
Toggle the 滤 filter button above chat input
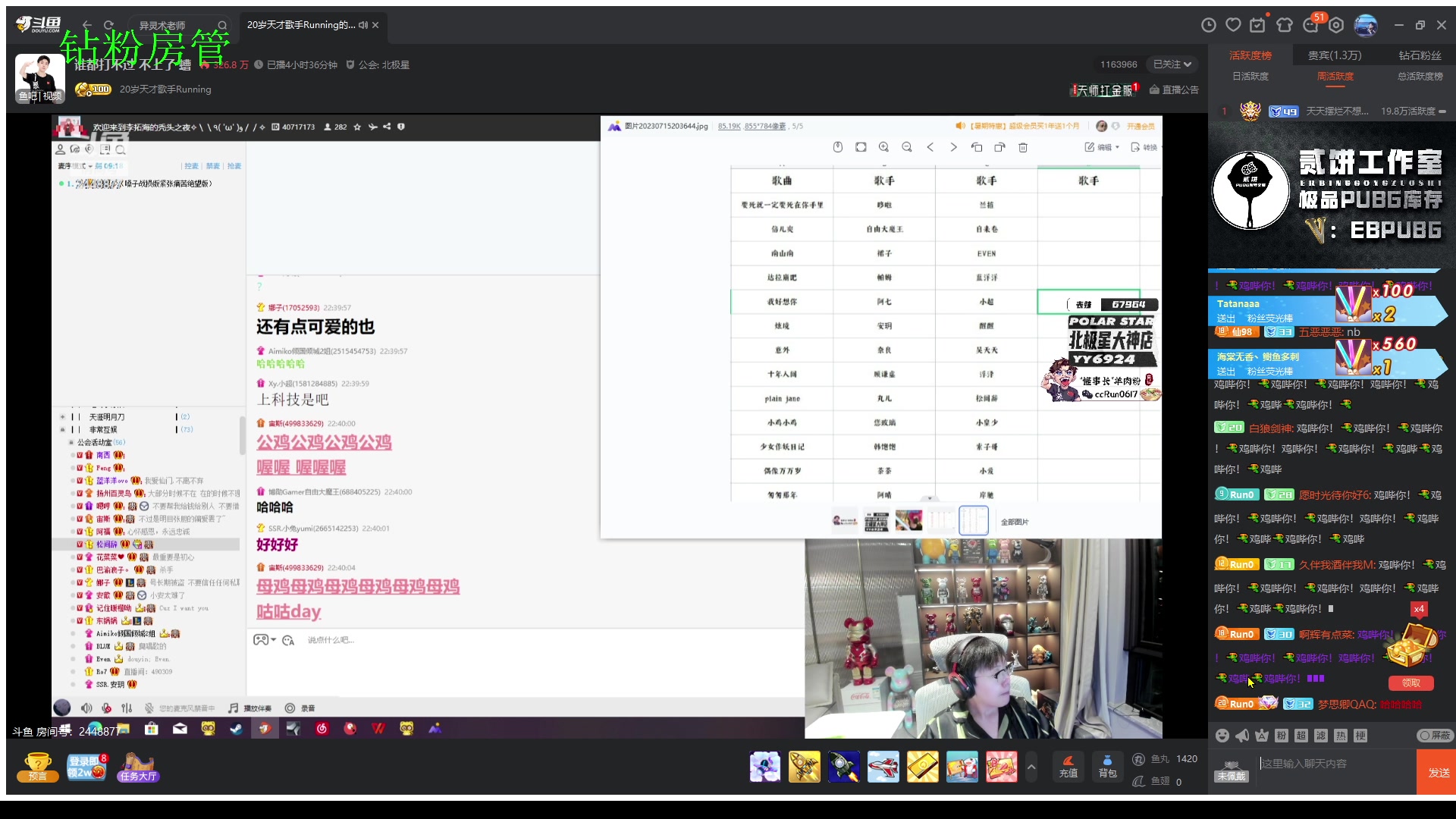click(x=1321, y=736)
